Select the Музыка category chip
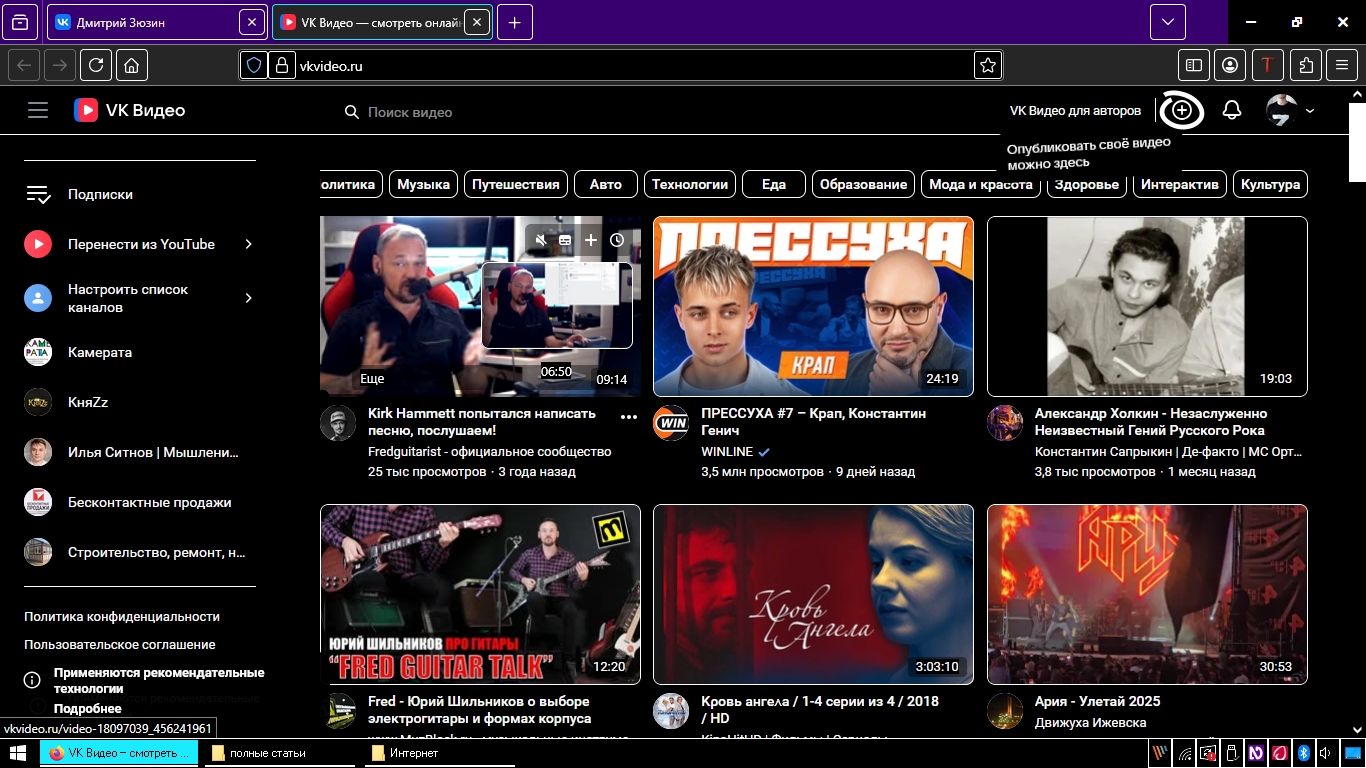Viewport: 1366px width, 768px height. coord(423,184)
